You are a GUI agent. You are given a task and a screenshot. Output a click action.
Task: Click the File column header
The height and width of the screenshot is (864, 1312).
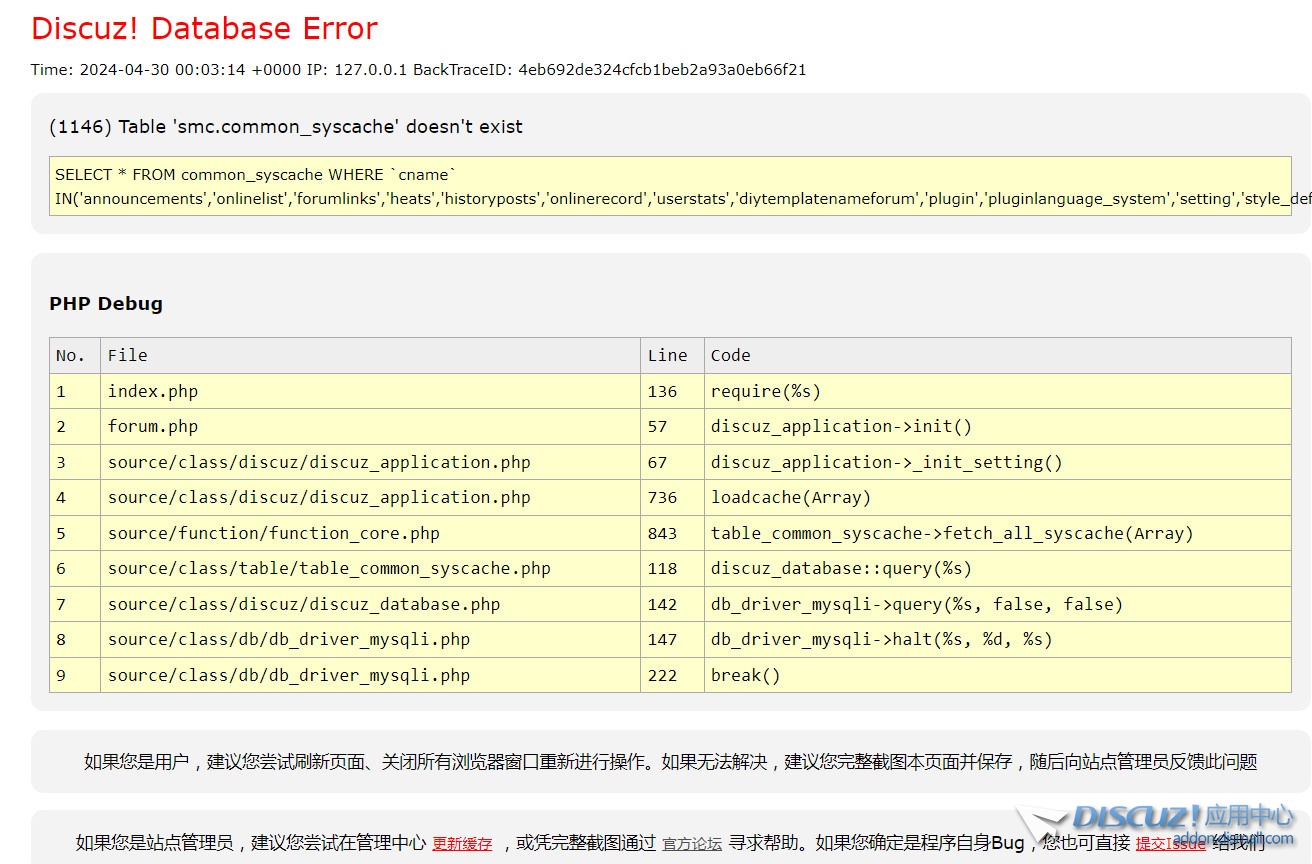point(128,355)
